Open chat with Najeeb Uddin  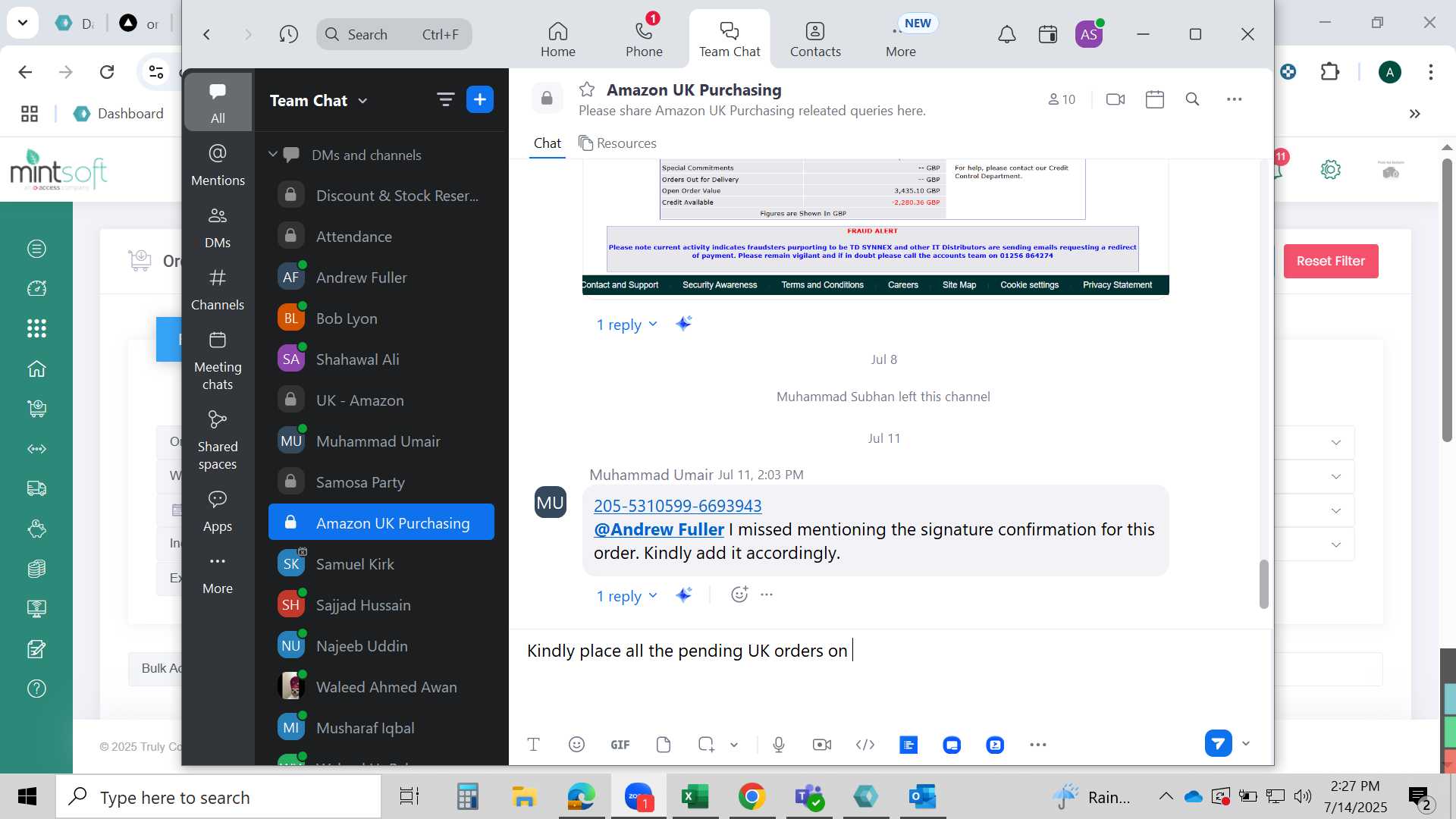(x=381, y=645)
